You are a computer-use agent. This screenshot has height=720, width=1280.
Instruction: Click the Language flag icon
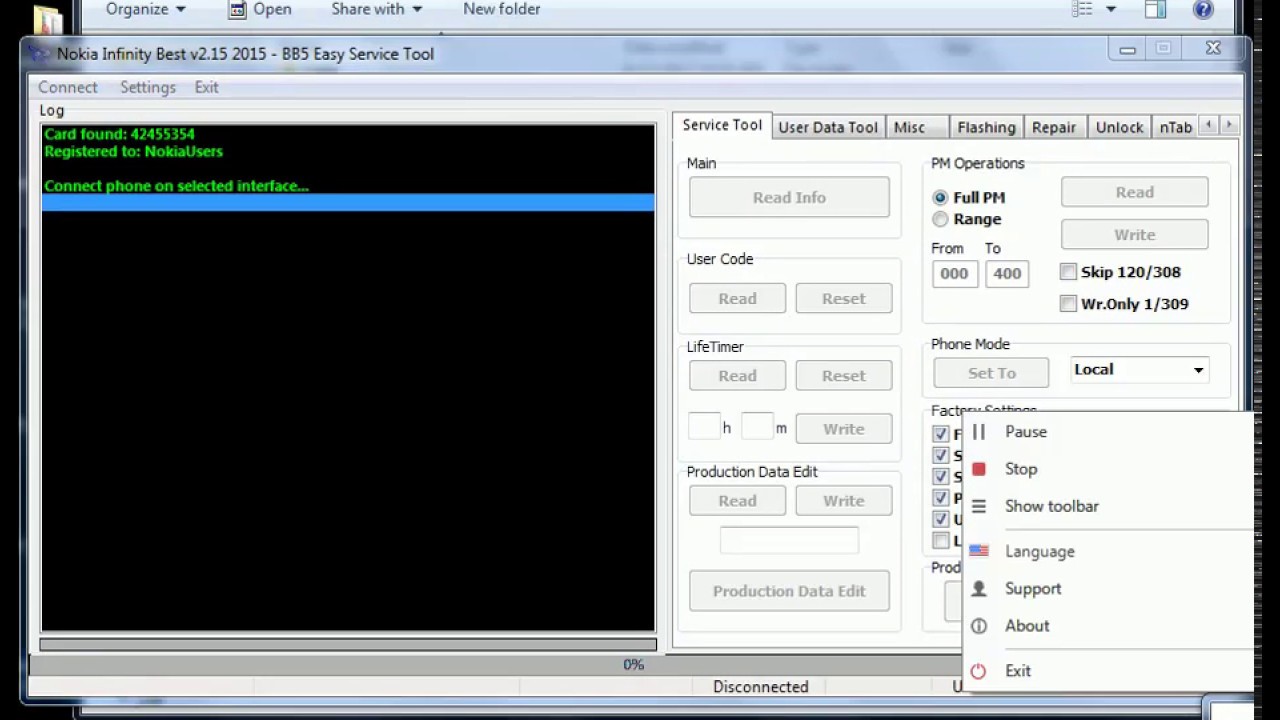click(978, 551)
